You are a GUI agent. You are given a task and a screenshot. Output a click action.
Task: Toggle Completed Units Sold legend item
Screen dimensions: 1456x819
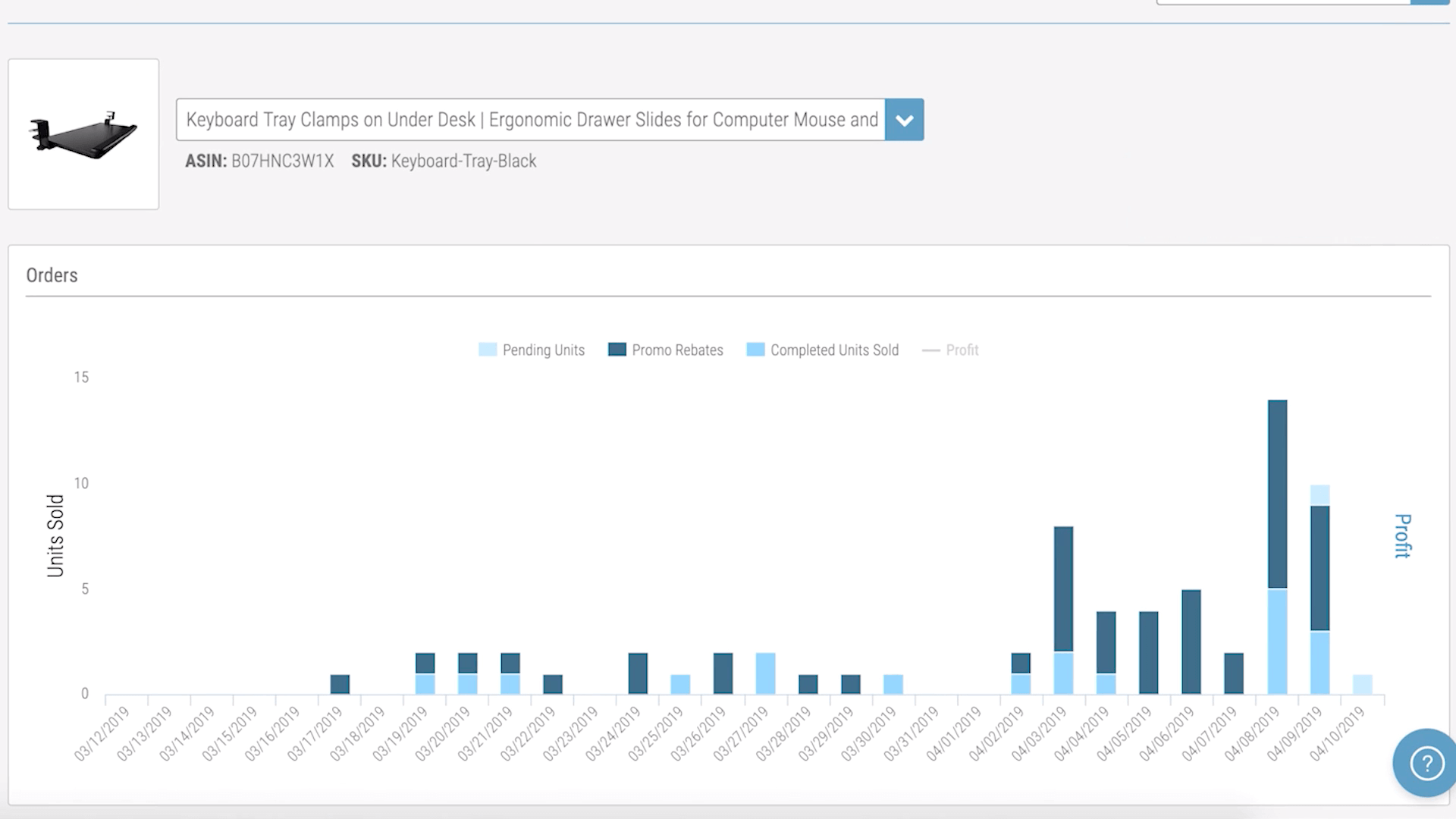[834, 350]
